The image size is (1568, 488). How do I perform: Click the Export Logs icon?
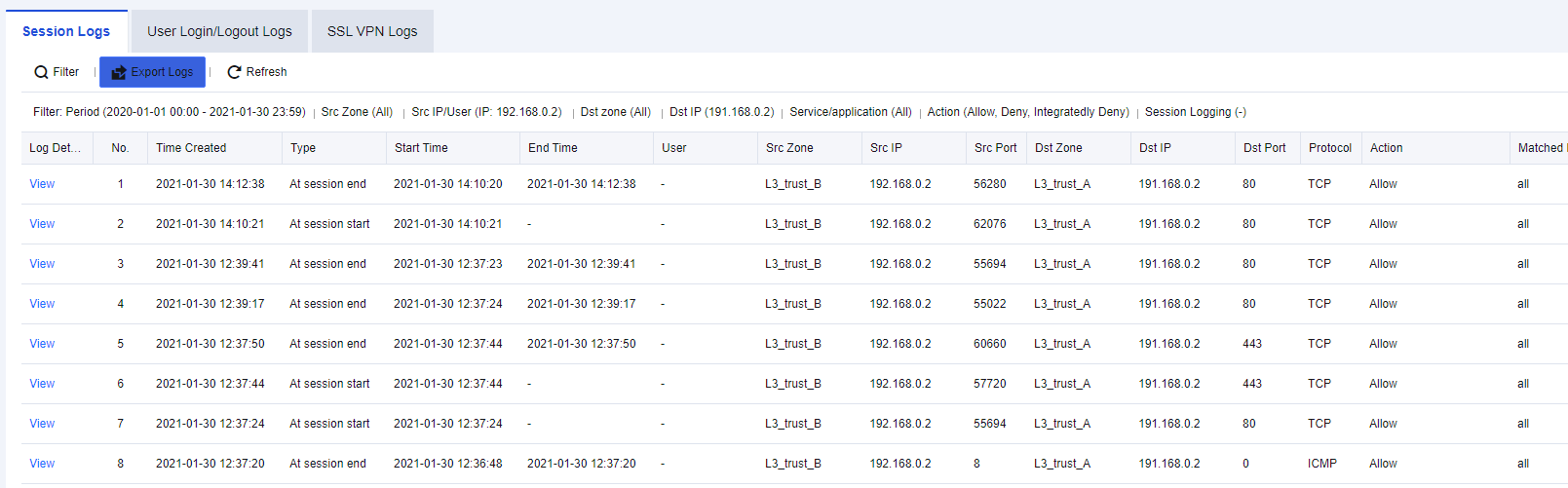[x=119, y=72]
